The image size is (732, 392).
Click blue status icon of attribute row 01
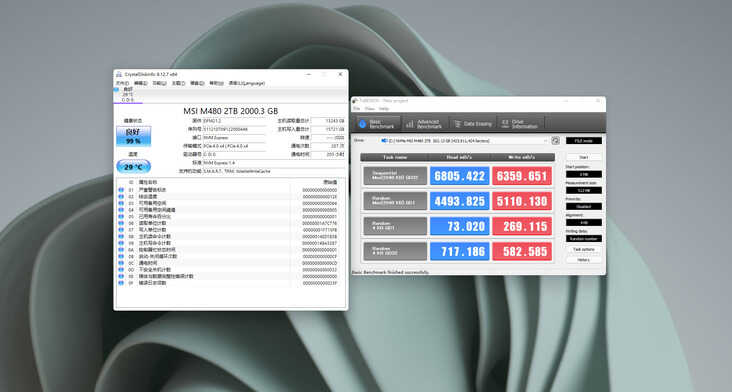[121, 190]
